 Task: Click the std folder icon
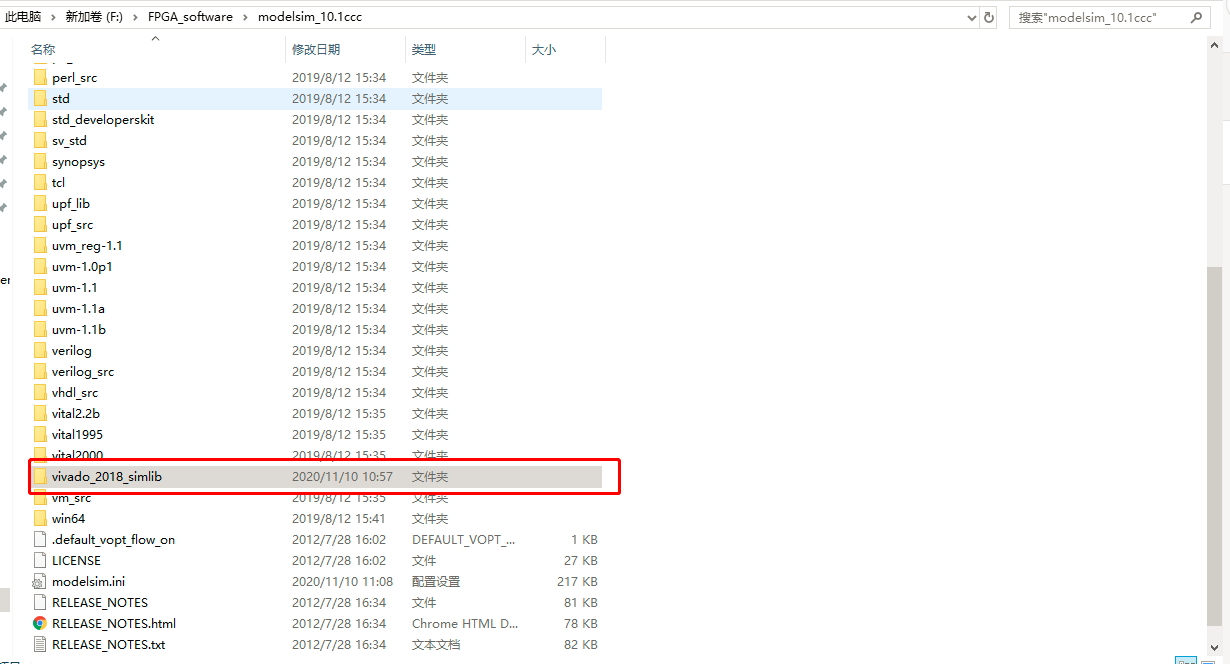click(41, 98)
